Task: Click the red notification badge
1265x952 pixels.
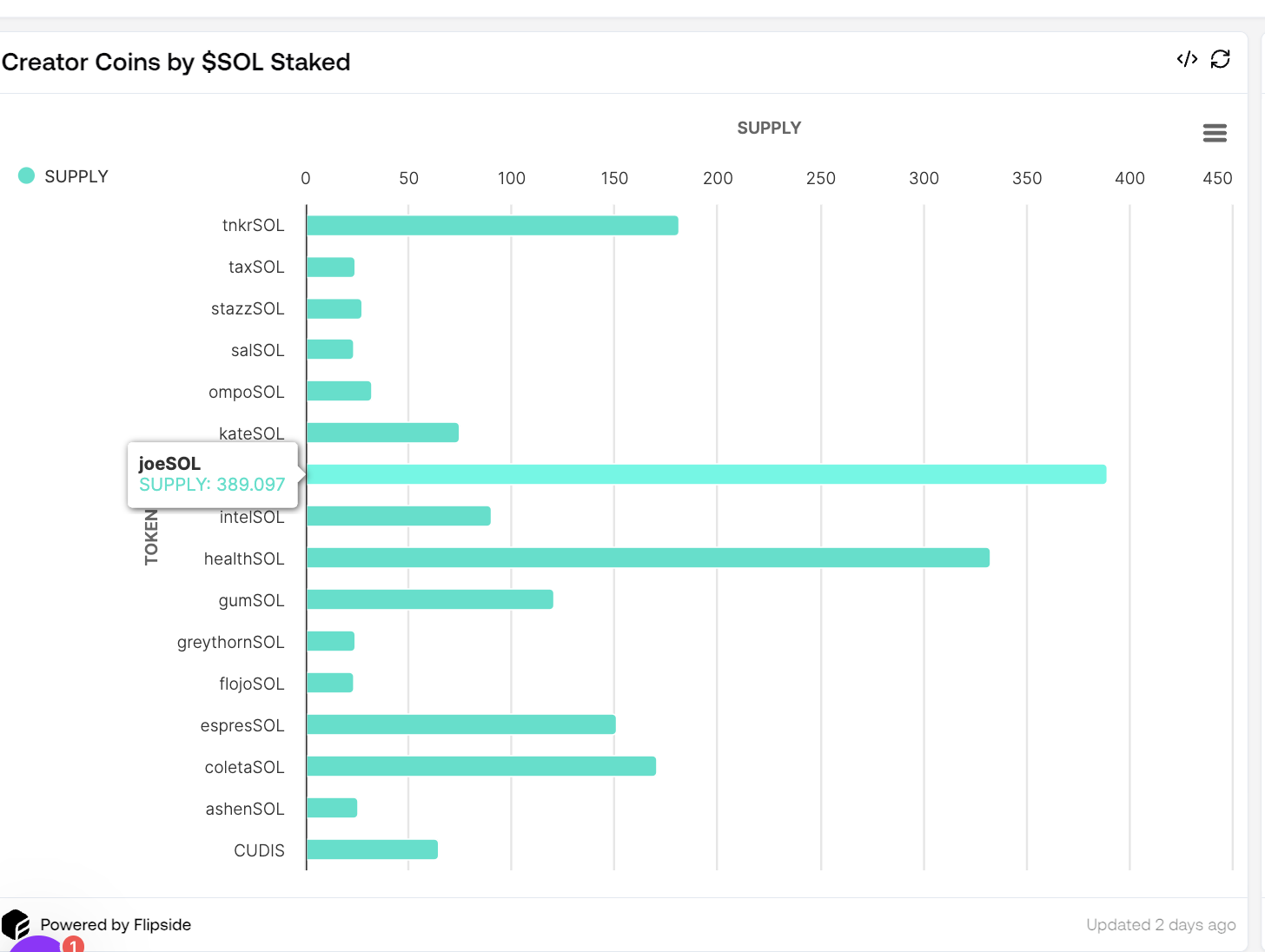Action: (74, 945)
